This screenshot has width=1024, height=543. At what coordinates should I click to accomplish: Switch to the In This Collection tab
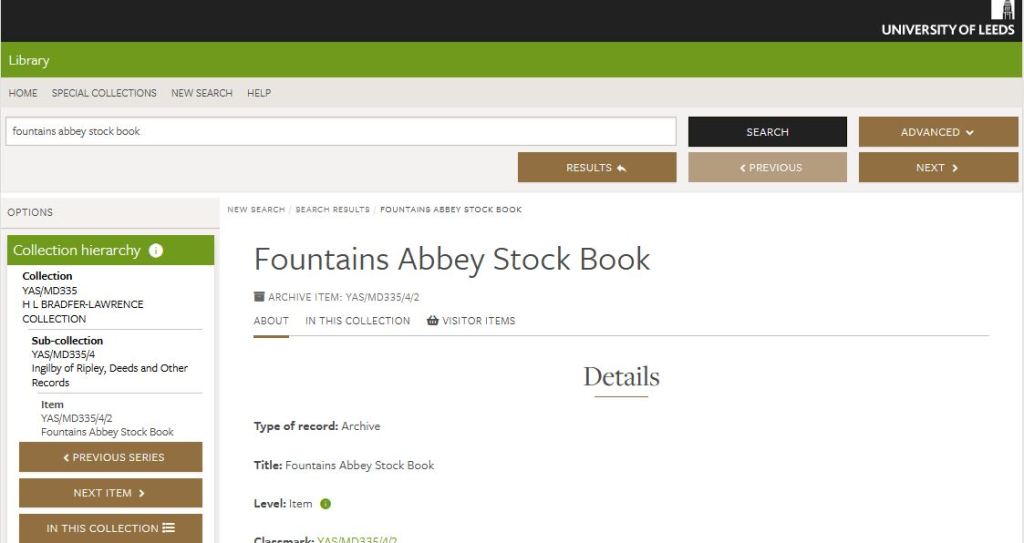point(357,321)
